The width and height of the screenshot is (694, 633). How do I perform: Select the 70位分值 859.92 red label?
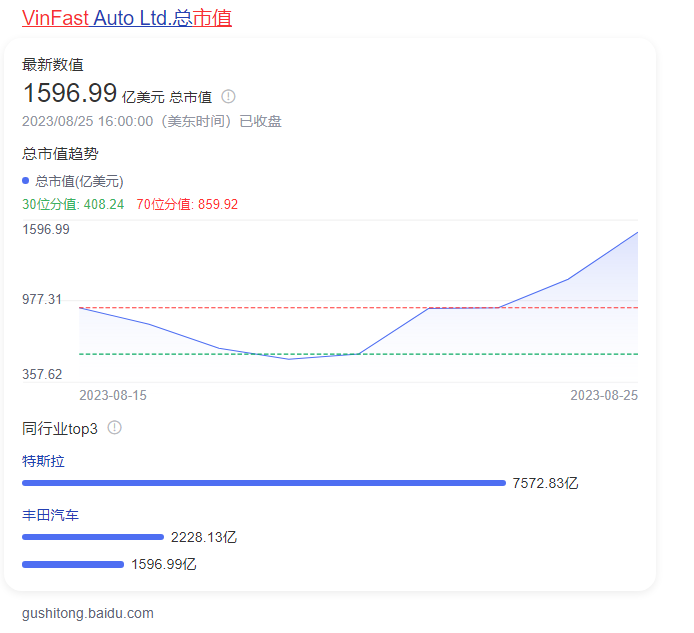pyautogui.click(x=187, y=204)
